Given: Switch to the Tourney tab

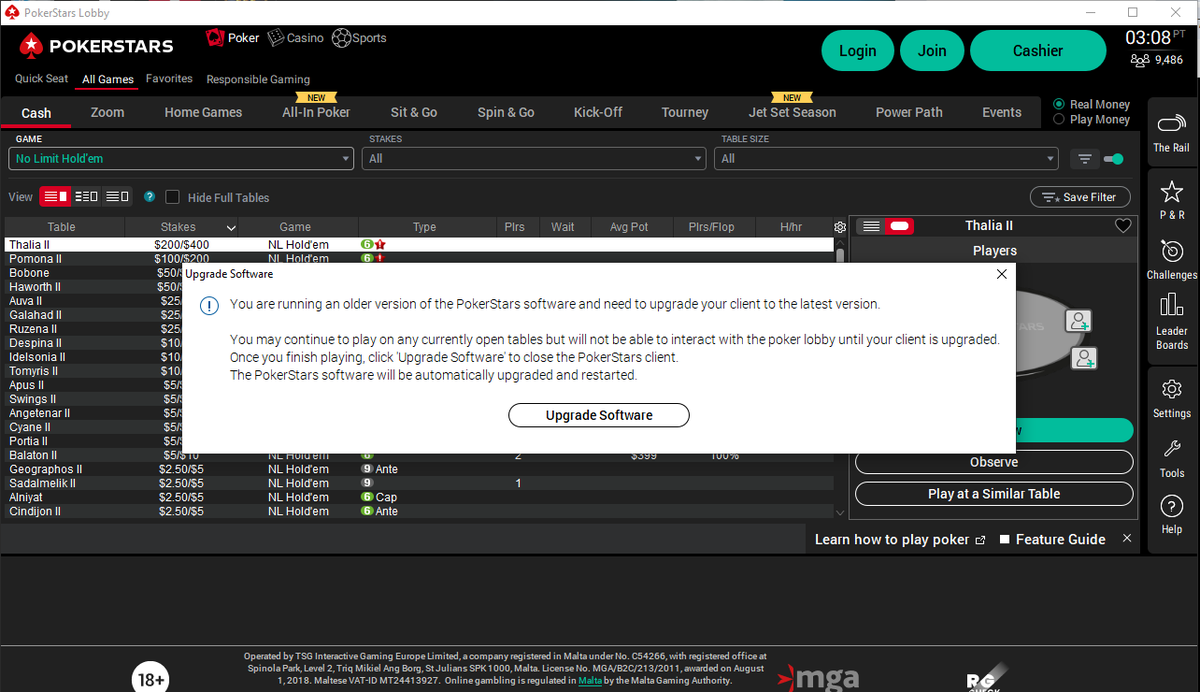Looking at the screenshot, I should point(685,112).
